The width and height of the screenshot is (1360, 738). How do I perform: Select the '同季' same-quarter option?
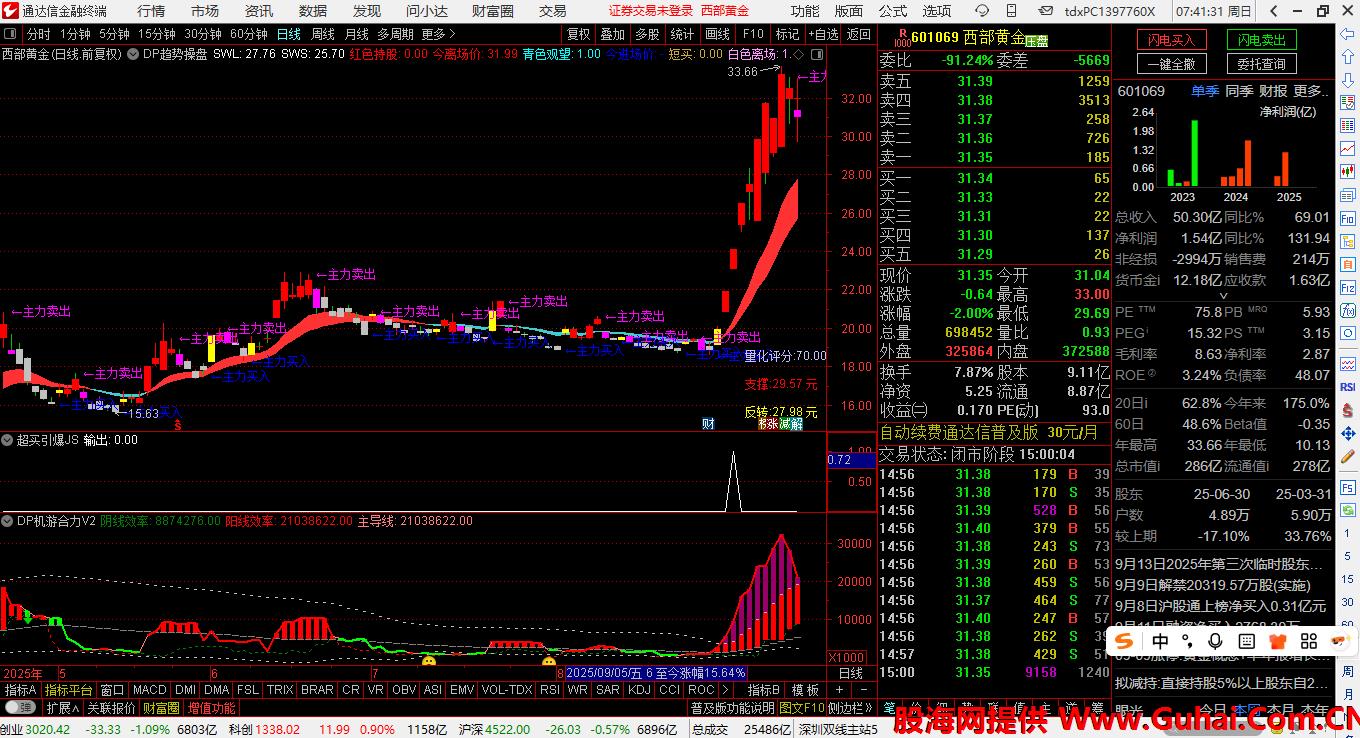[1239, 91]
